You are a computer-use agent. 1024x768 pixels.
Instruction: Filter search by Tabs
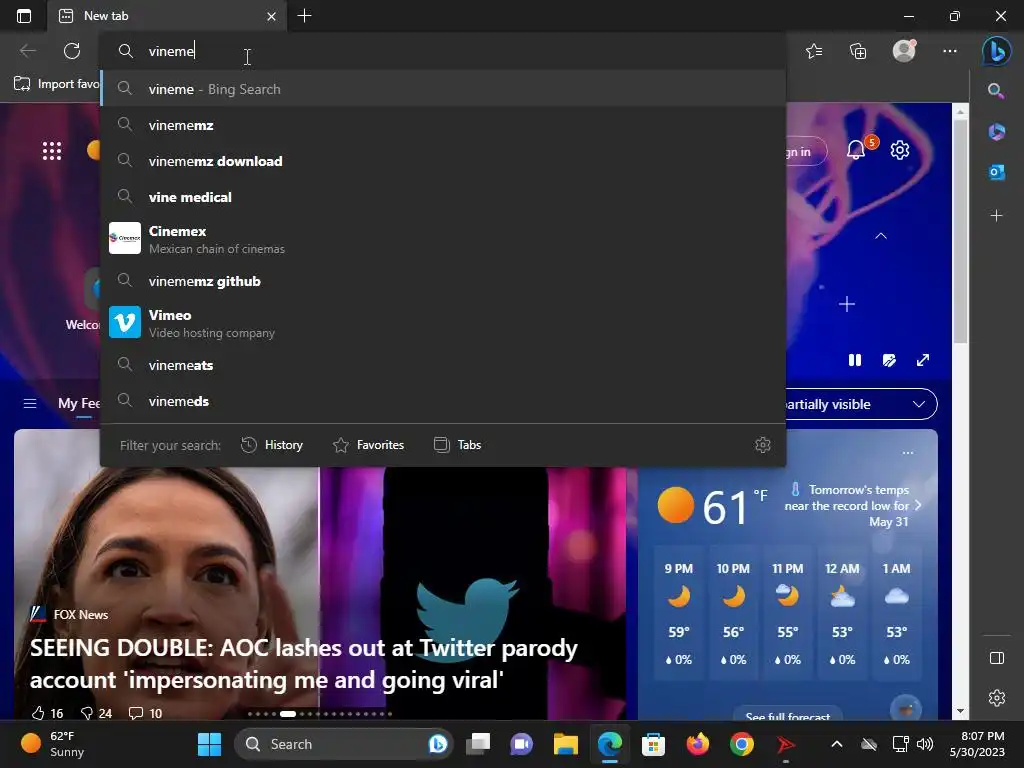point(457,445)
